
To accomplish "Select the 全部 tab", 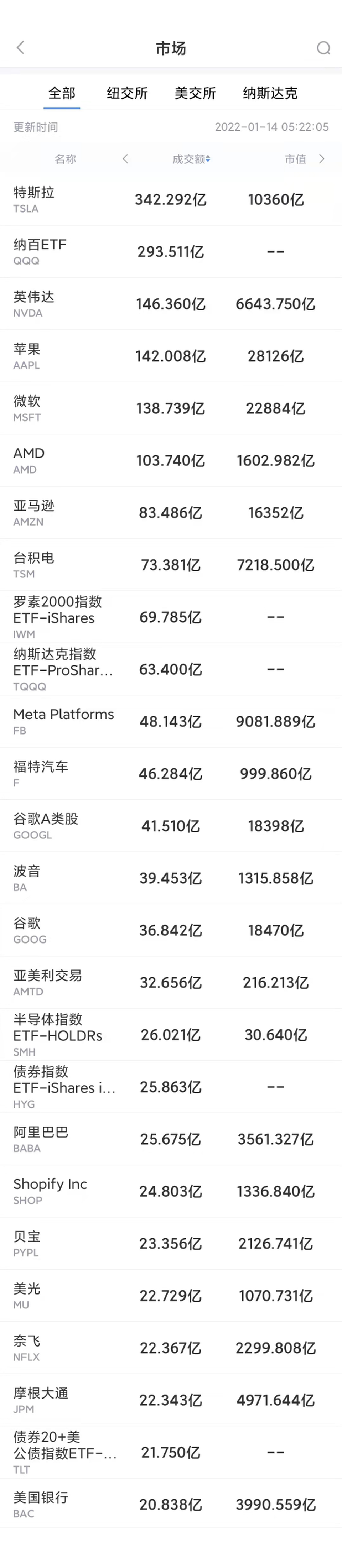I will pyautogui.click(x=62, y=93).
